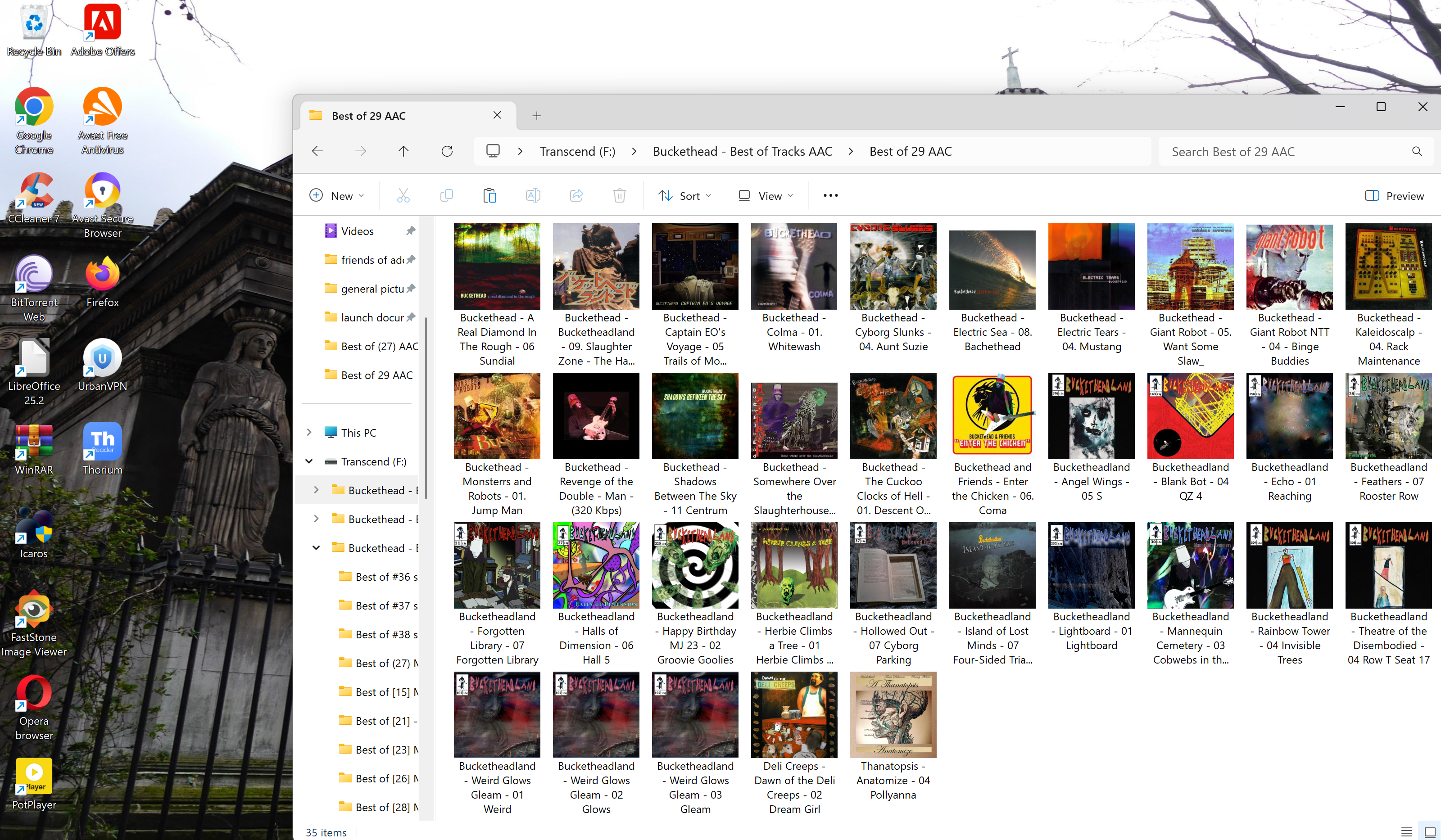Viewport: 1441px width, 840px height.
Task: Expand the second Buckethead folder under Transcend
Action: click(316, 519)
